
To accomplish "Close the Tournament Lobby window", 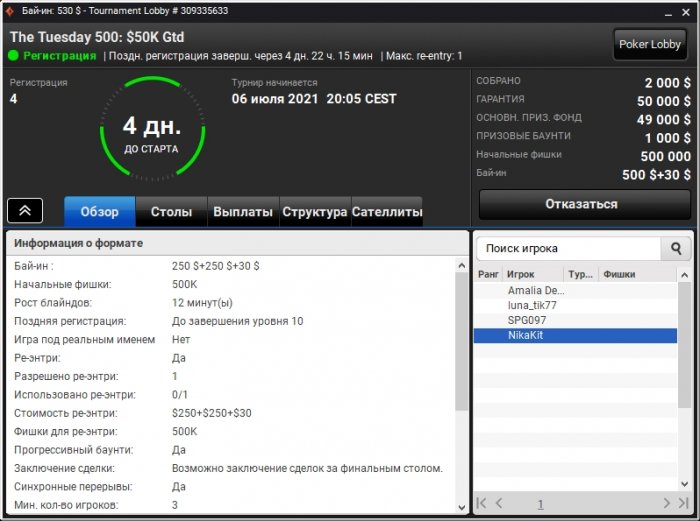I will click(686, 13).
